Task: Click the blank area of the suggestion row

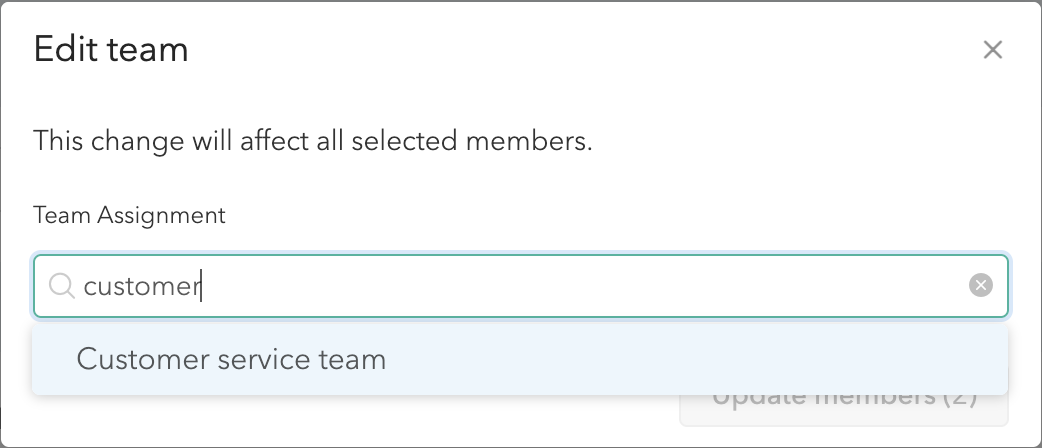Action: pyautogui.click(x=700, y=359)
